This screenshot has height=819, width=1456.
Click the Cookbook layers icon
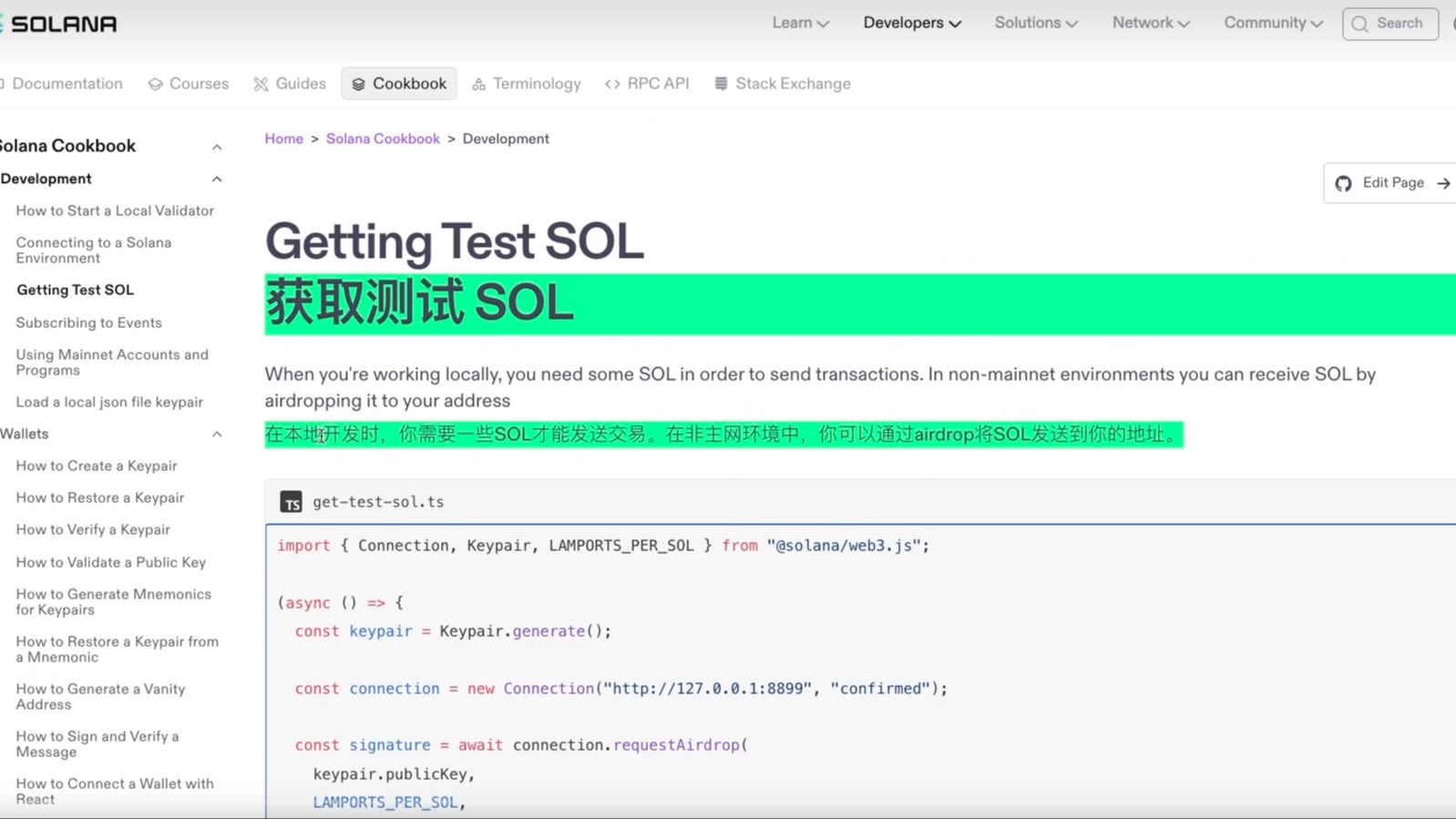[358, 85]
